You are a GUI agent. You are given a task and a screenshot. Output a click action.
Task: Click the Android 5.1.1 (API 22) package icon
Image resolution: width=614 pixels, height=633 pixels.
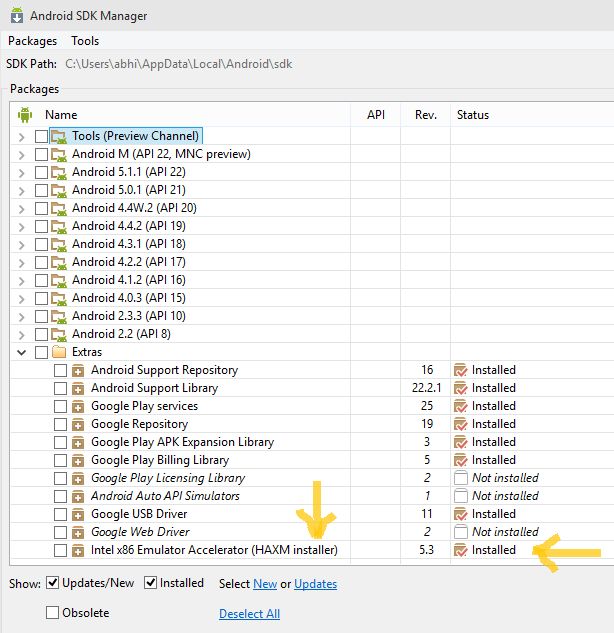[59, 172]
